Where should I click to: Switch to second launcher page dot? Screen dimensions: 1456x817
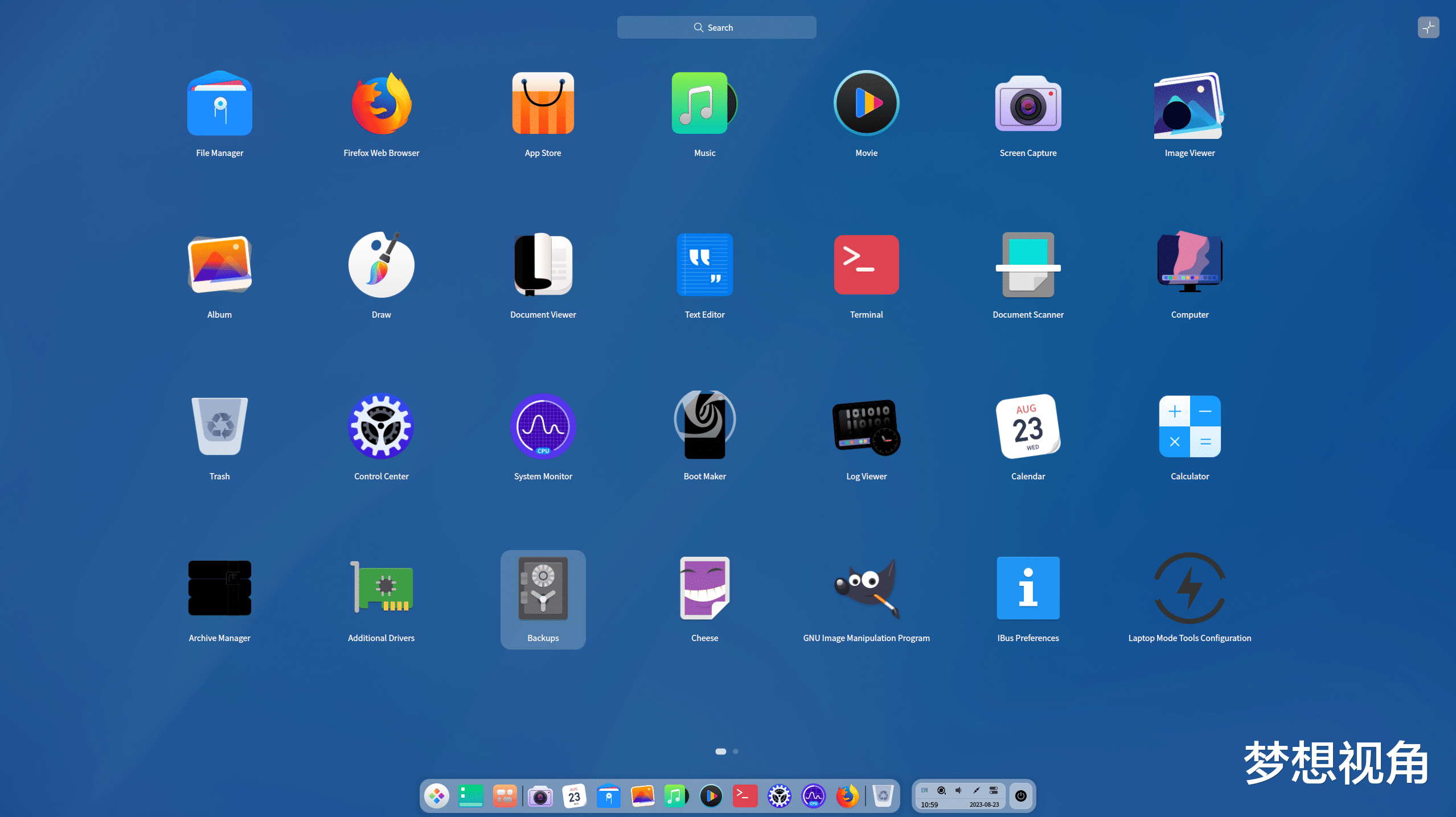point(736,752)
